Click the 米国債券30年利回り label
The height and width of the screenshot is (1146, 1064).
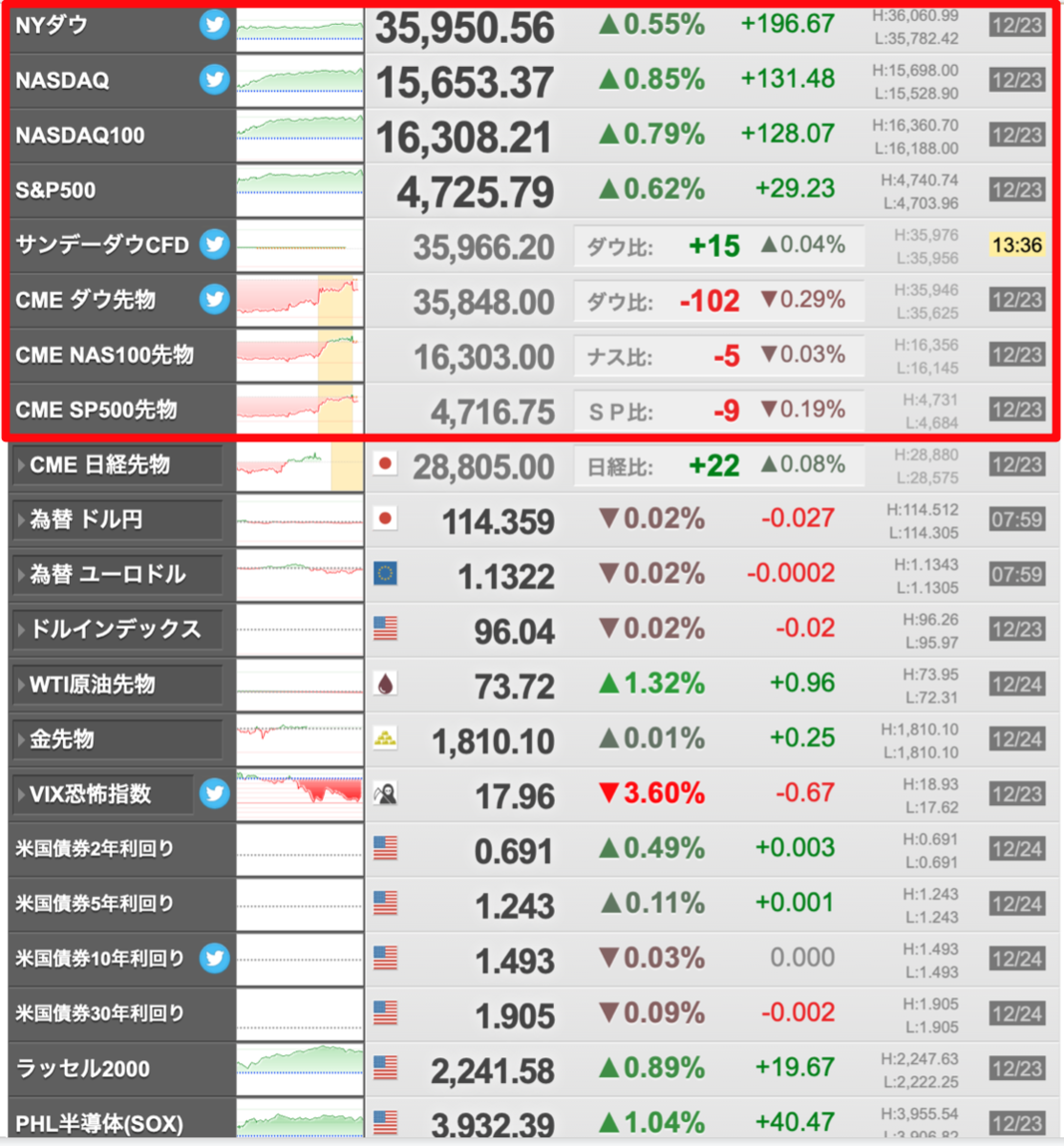[99, 1013]
